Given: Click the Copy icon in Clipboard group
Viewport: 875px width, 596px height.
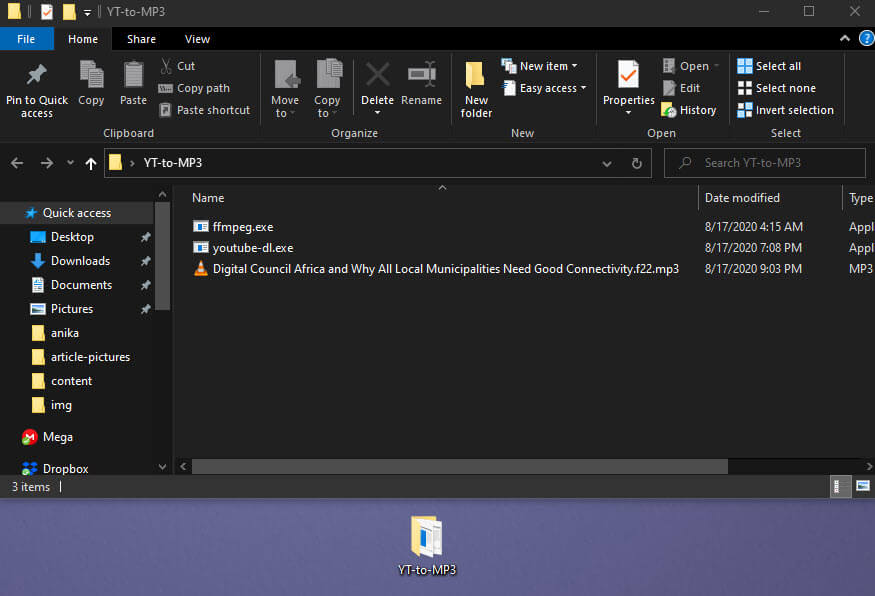Looking at the screenshot, I should (x=91, y=76).
